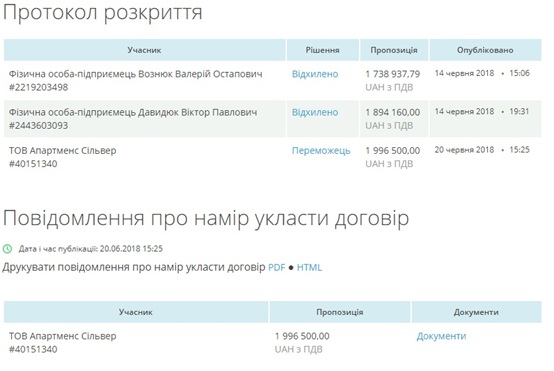The height and width of the screenshot is (371, 554).
Task: Open Відхилено decision for Давидюк Віктор Павлович
Action: pyautogui.click(x=315, y=112)
